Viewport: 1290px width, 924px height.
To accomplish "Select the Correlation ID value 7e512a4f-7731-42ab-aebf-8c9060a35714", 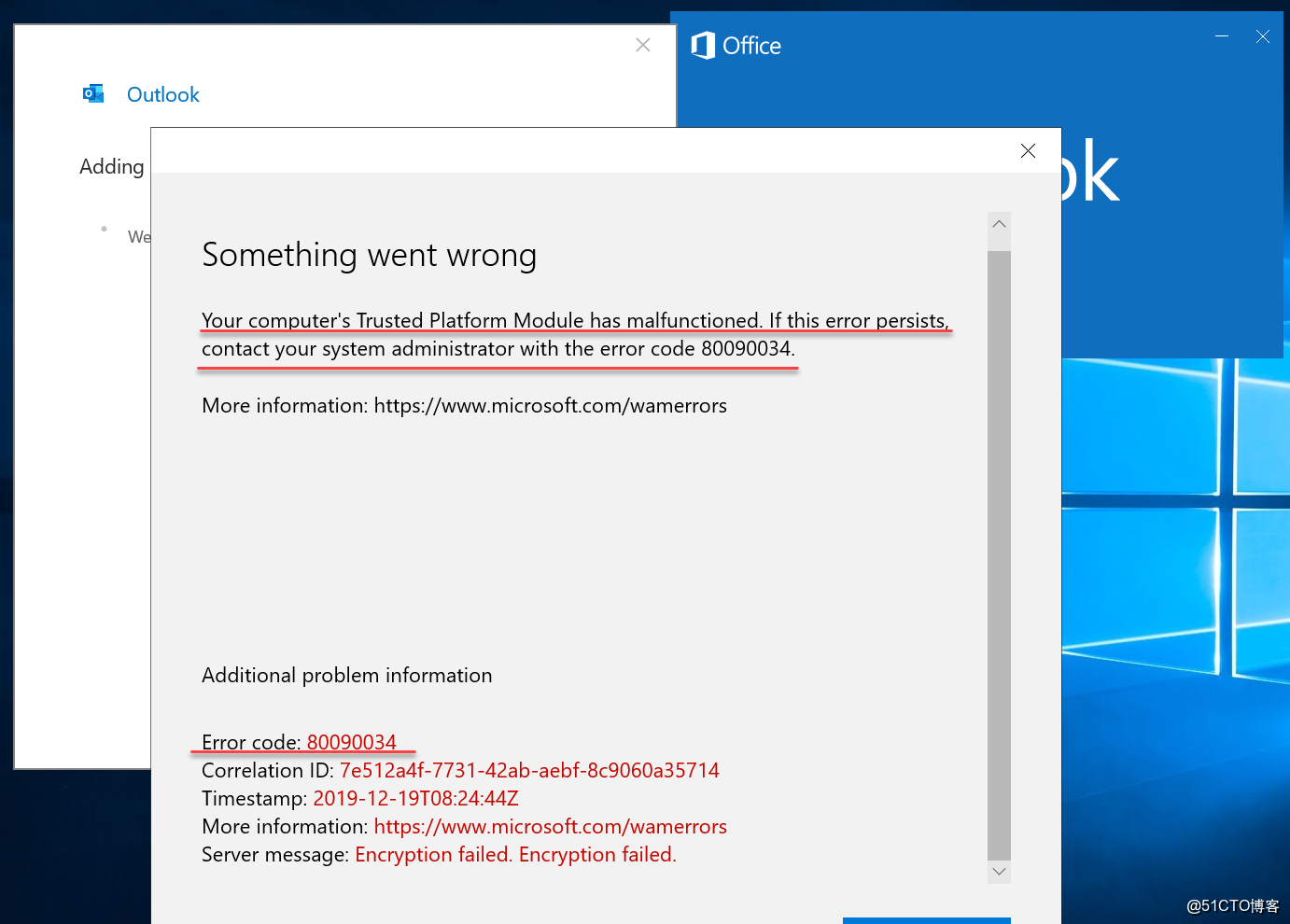I will pos(529,771).
